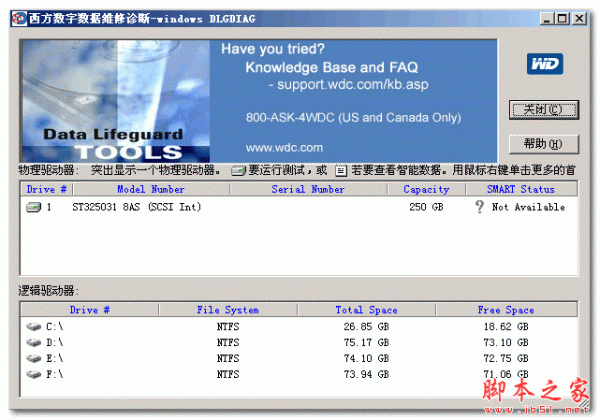Click the Not Available SMART status text
This screenshot has width=600, height=420.
click(x=528, y=207)
